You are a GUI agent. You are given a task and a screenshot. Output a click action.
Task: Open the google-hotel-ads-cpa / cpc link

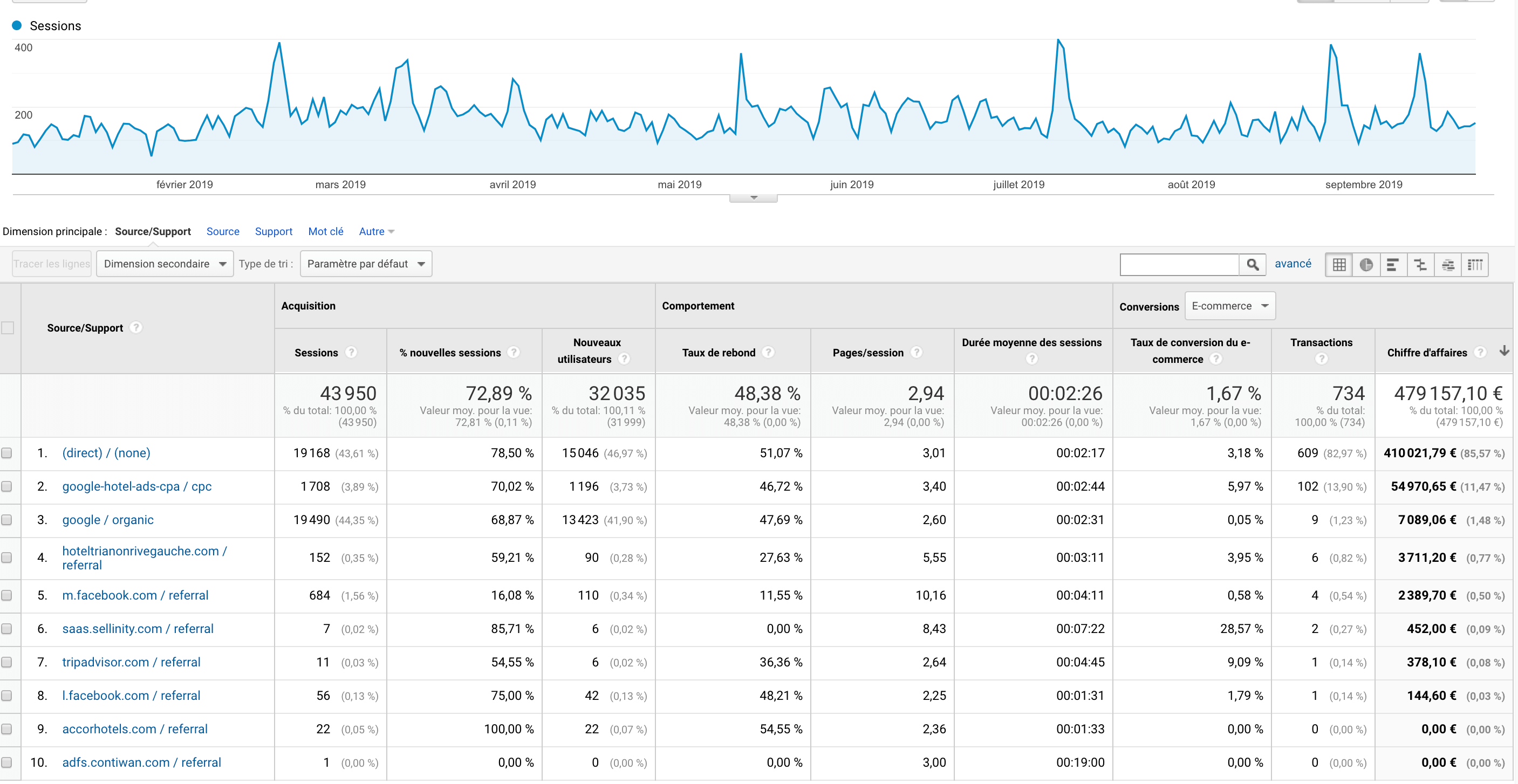[136, 486]
